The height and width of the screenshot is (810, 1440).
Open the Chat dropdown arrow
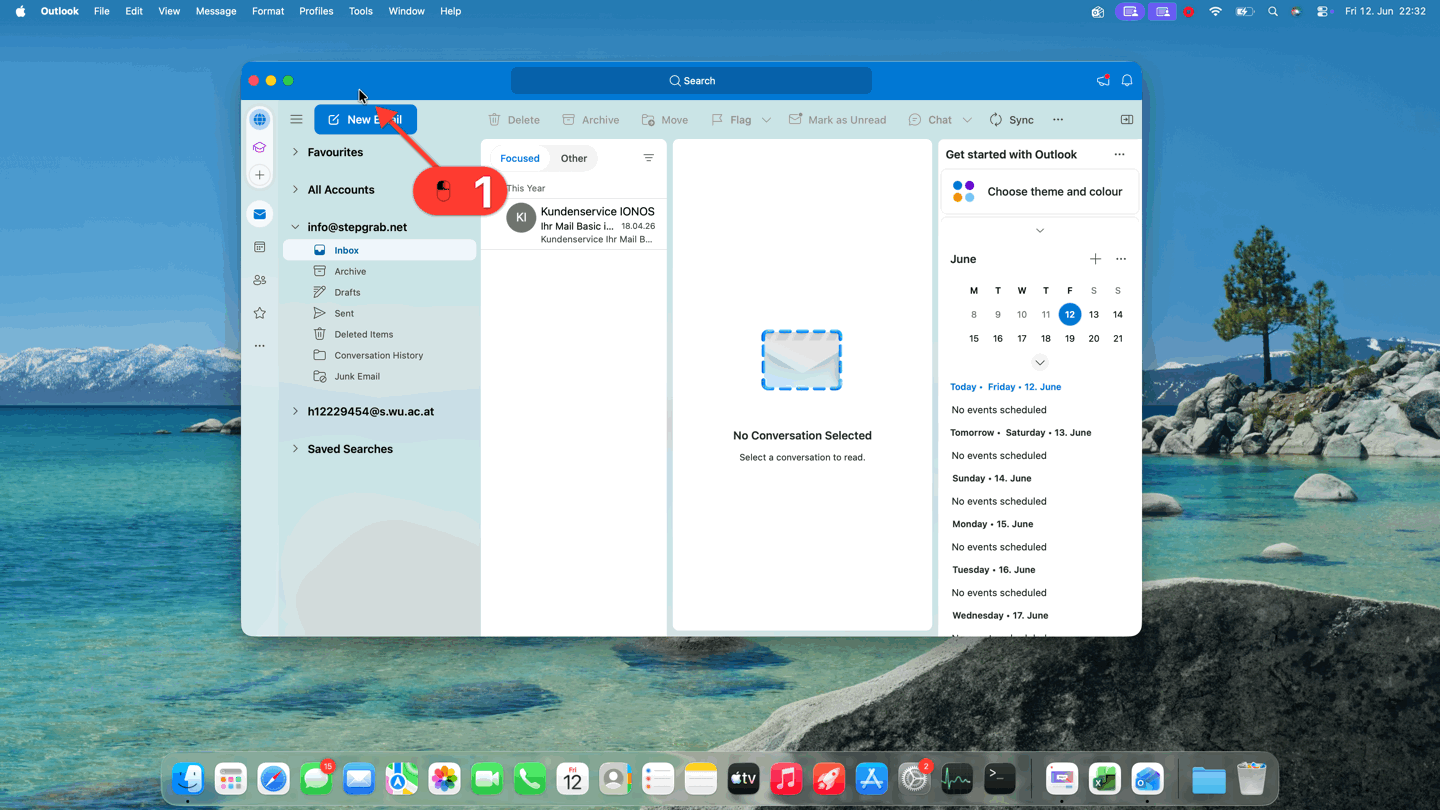coord(967,120)
